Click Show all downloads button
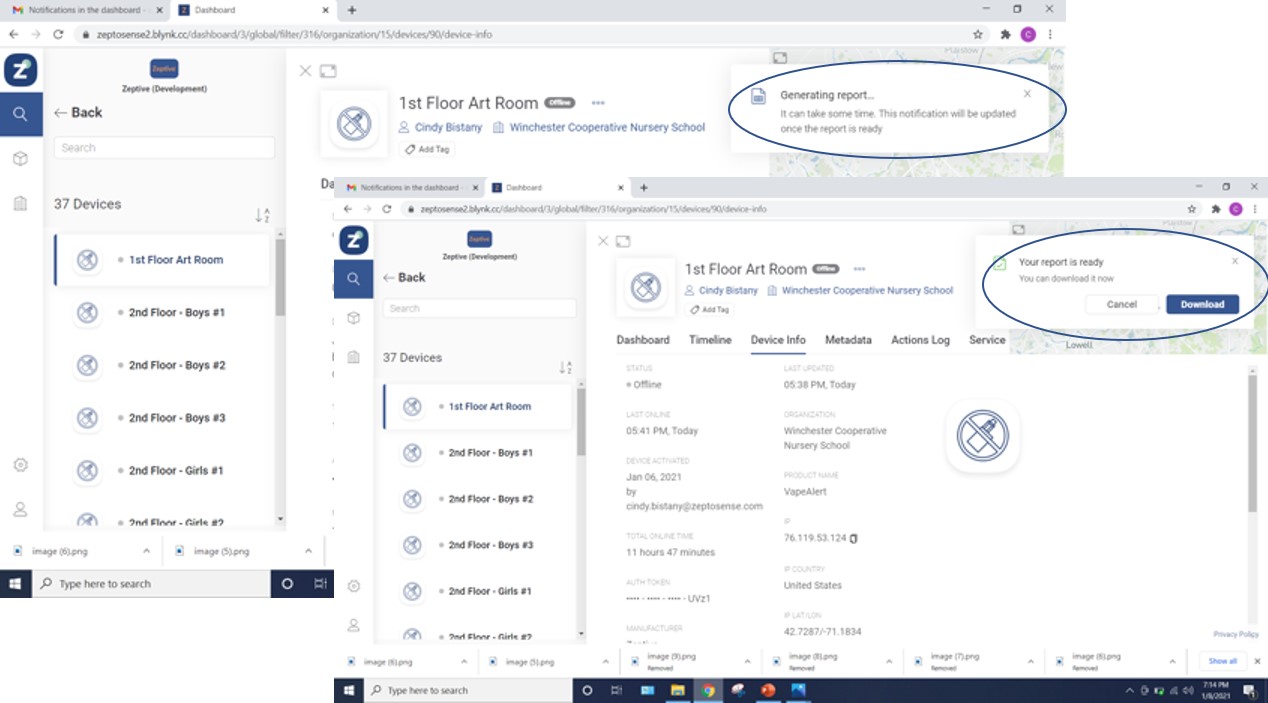 point(1222,661)
